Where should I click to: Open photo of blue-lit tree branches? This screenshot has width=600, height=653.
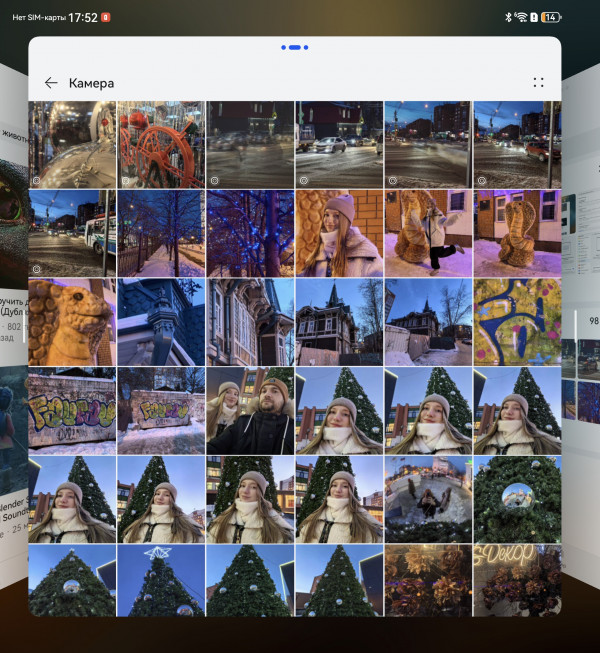pos(250,234)
